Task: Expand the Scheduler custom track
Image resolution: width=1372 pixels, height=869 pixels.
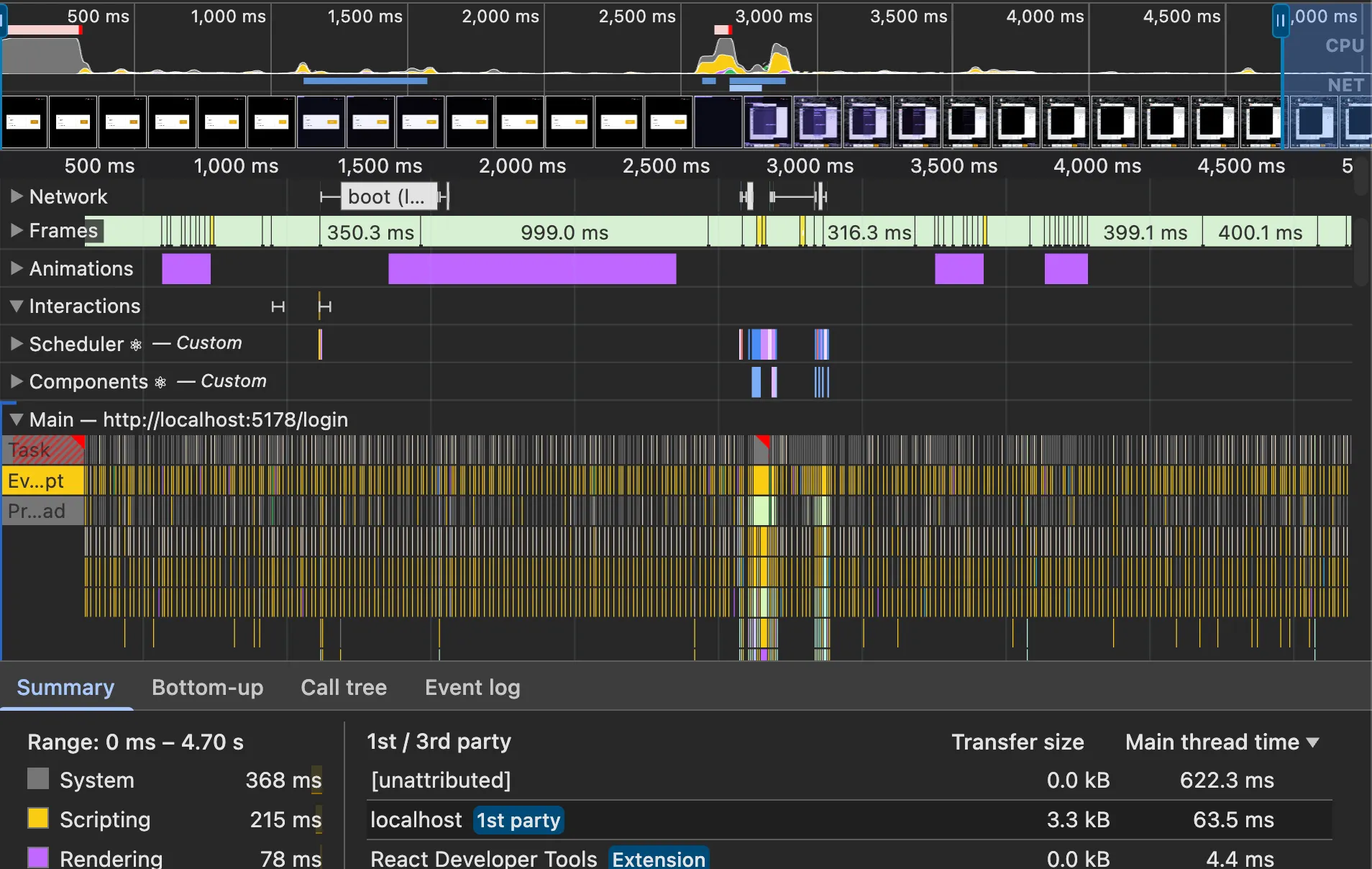Action: point(17,344)
